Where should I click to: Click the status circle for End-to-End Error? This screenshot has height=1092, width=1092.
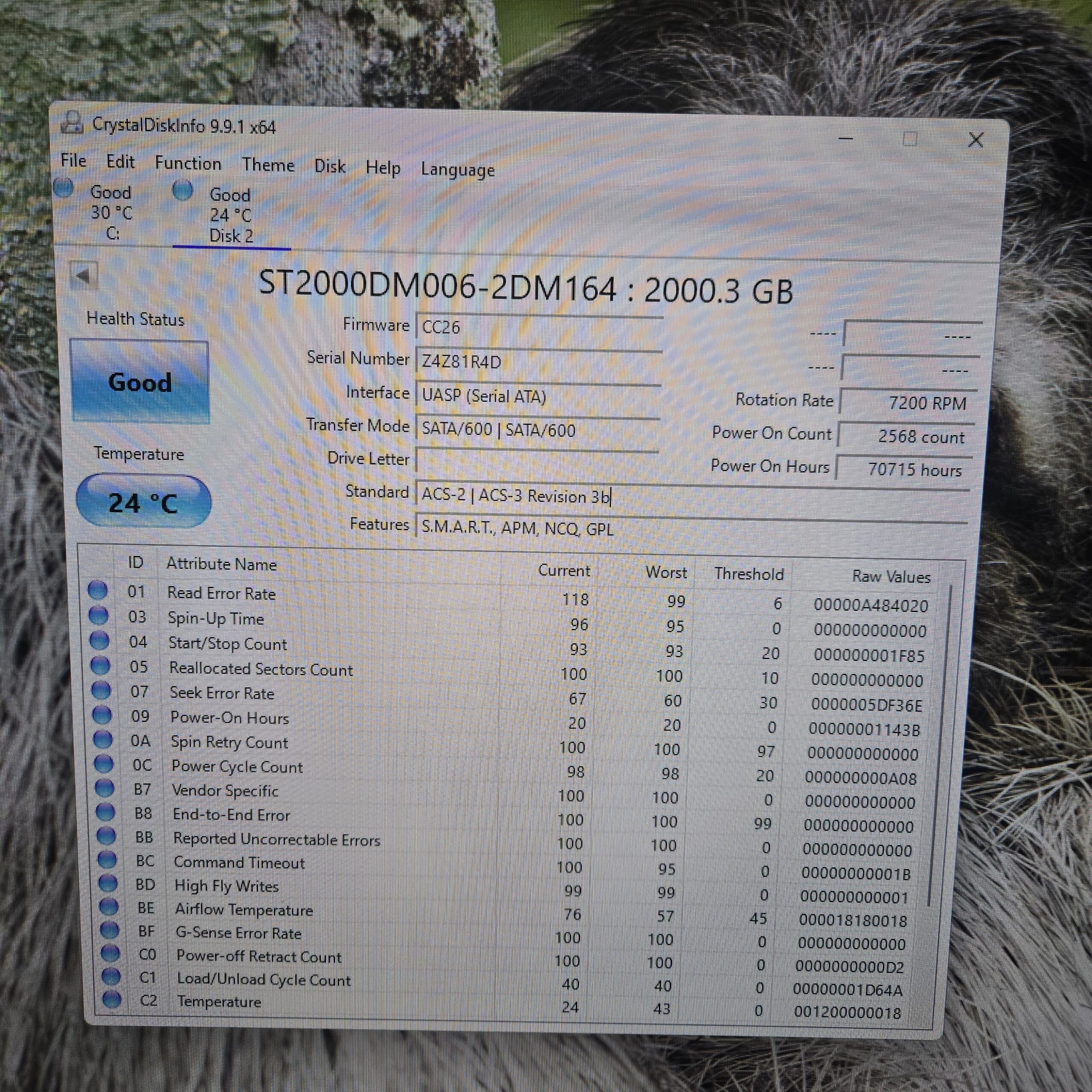click(x=106, y=812)
